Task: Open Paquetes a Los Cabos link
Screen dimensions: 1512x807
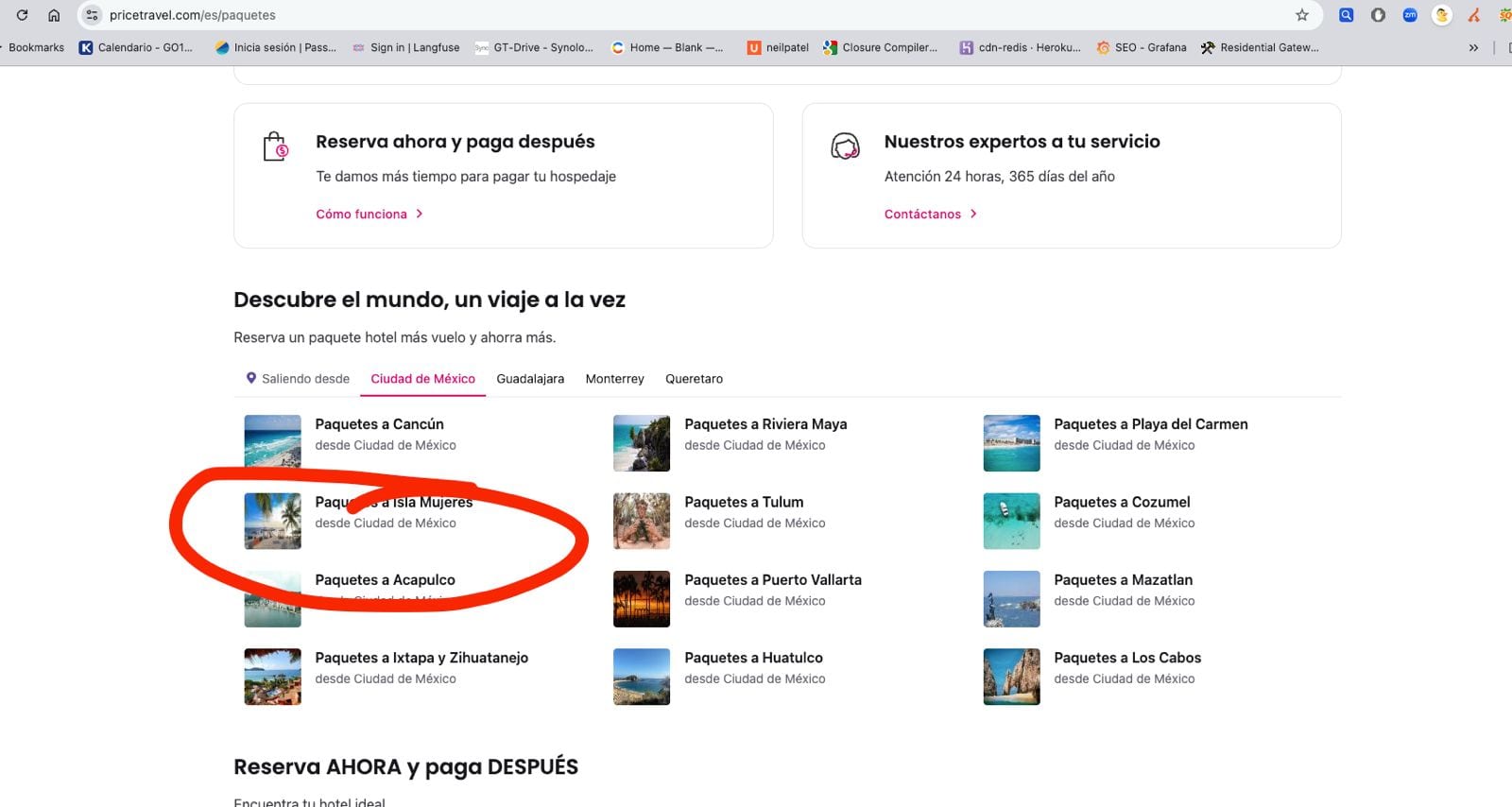Action: coord(1127,658)
